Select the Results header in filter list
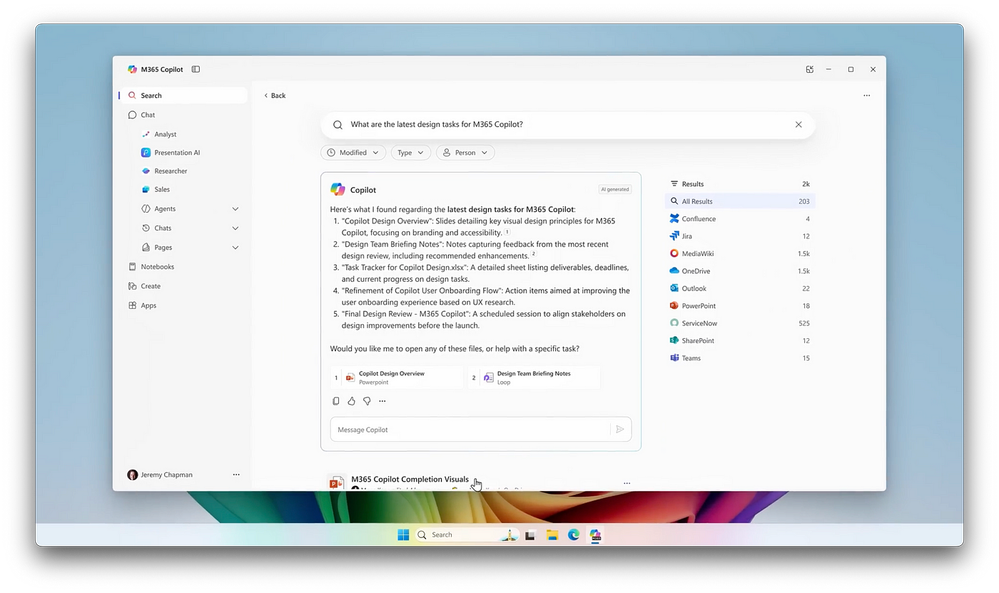This screenshot has height=593, width=999. pos(740,184)
